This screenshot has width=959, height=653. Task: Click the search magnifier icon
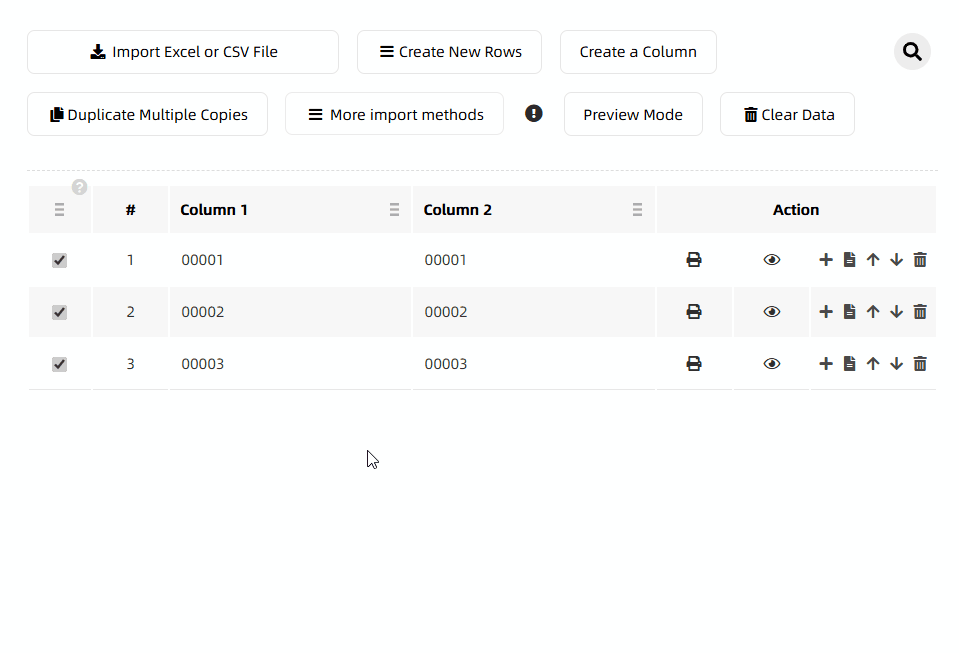point(911,52)
